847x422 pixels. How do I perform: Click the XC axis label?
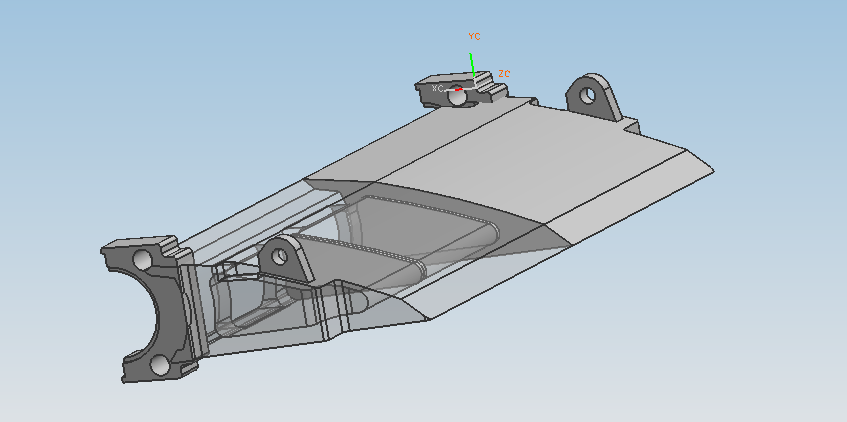coord(437,89)
